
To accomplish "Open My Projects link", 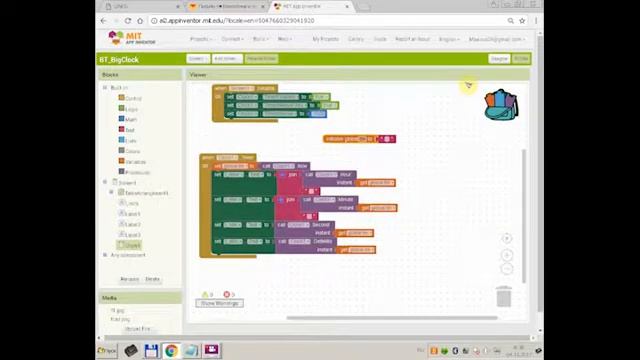I will (x=326, y=39).
